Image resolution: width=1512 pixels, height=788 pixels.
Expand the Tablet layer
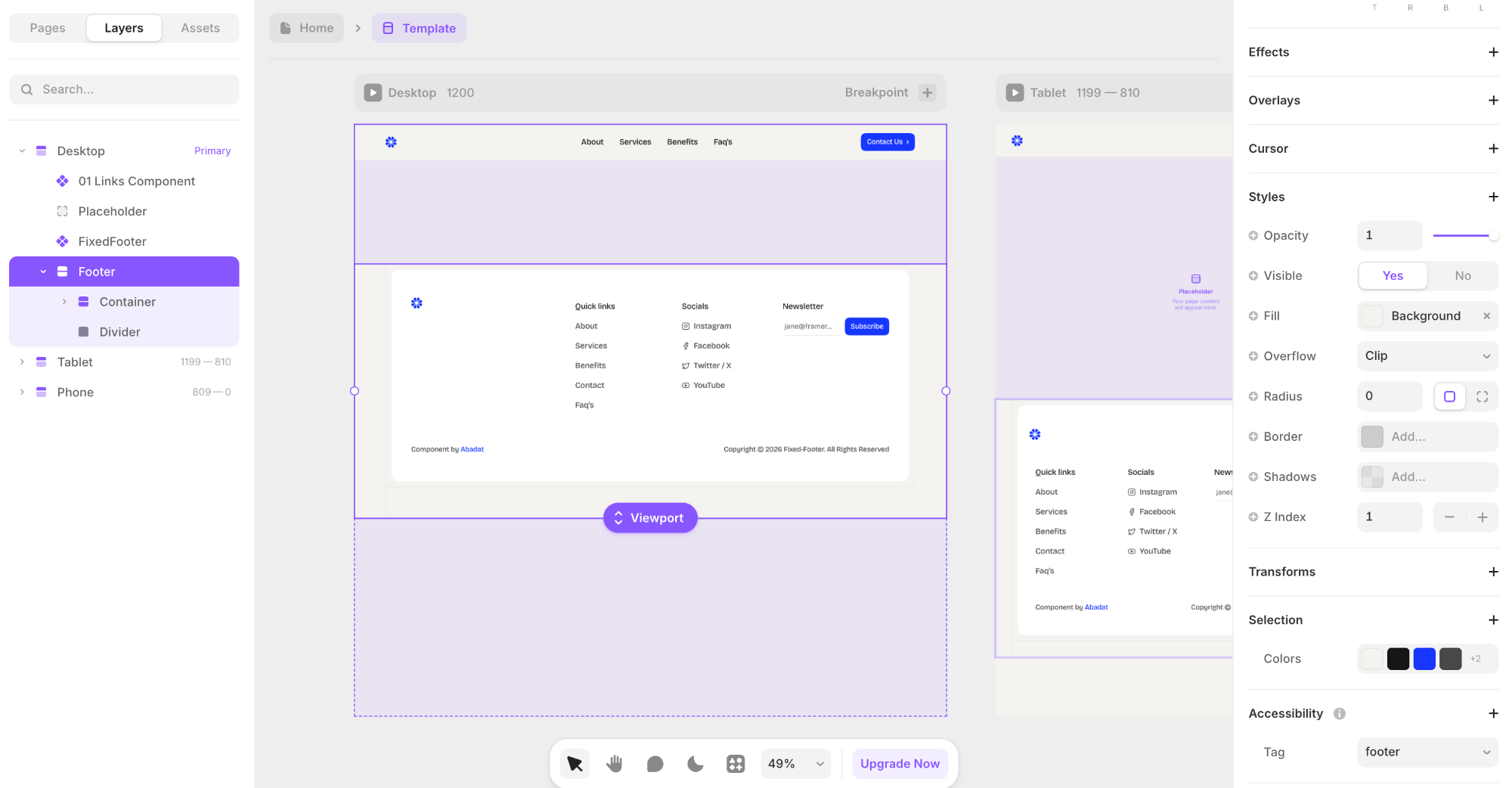coord(22,362)
